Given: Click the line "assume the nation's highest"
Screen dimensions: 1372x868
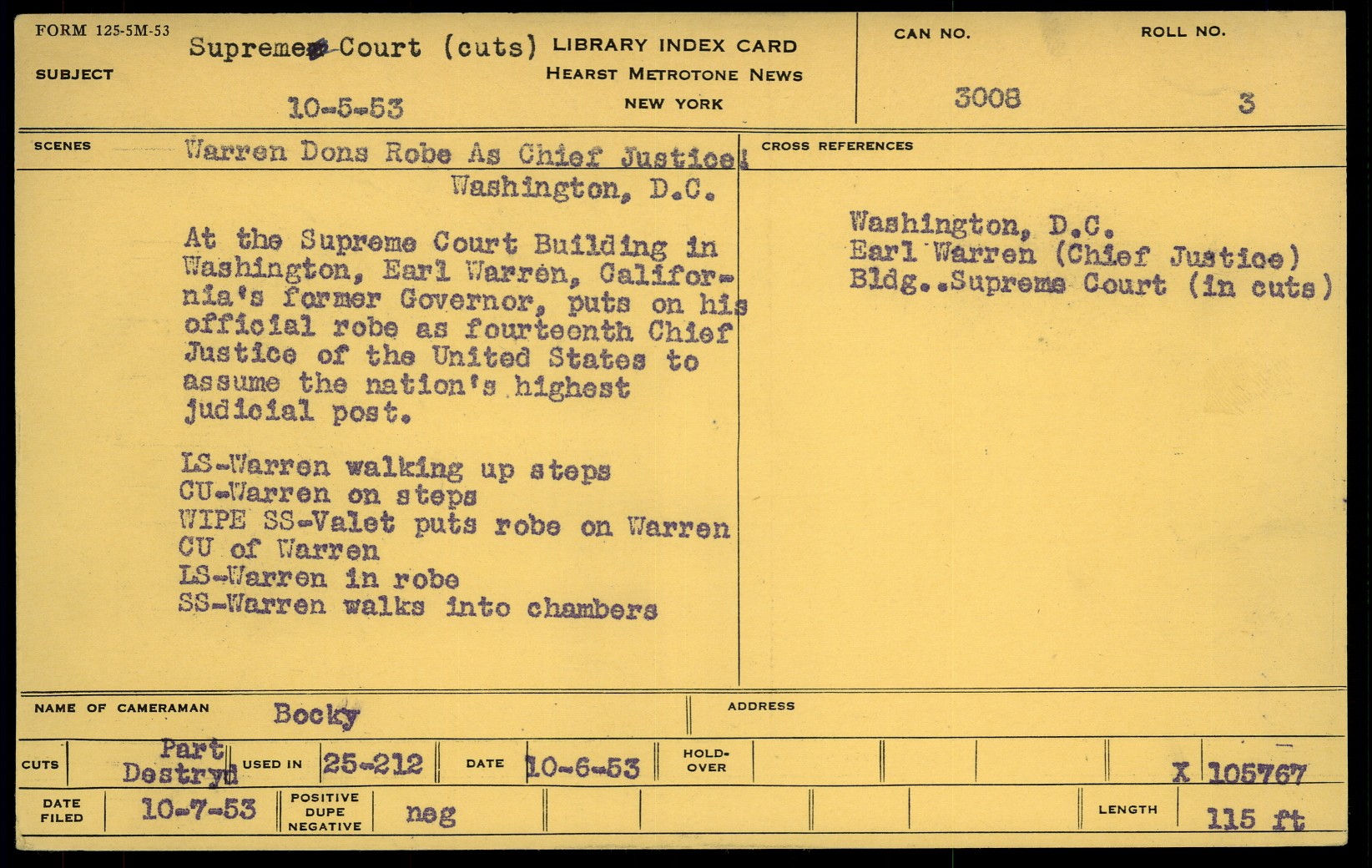Looking at the screenshot, I should (406, 384).
